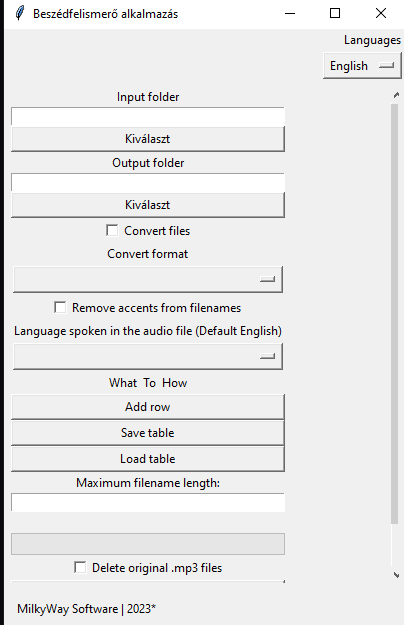Open the Languages dropdown showing English
The width and height of the screenshot is (404, 625).
pos(362,66)
